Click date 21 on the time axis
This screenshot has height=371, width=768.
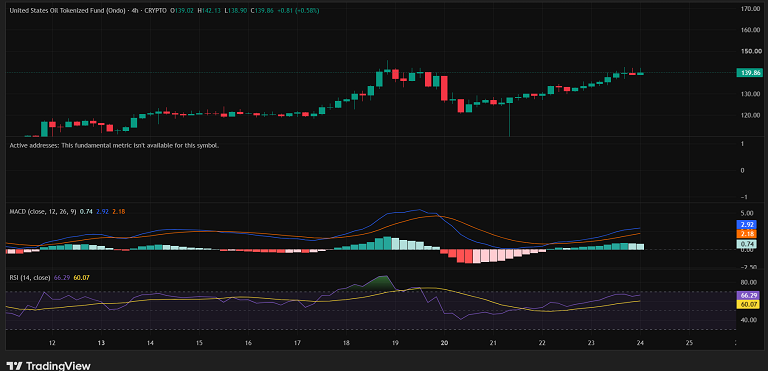pos(493,343)
